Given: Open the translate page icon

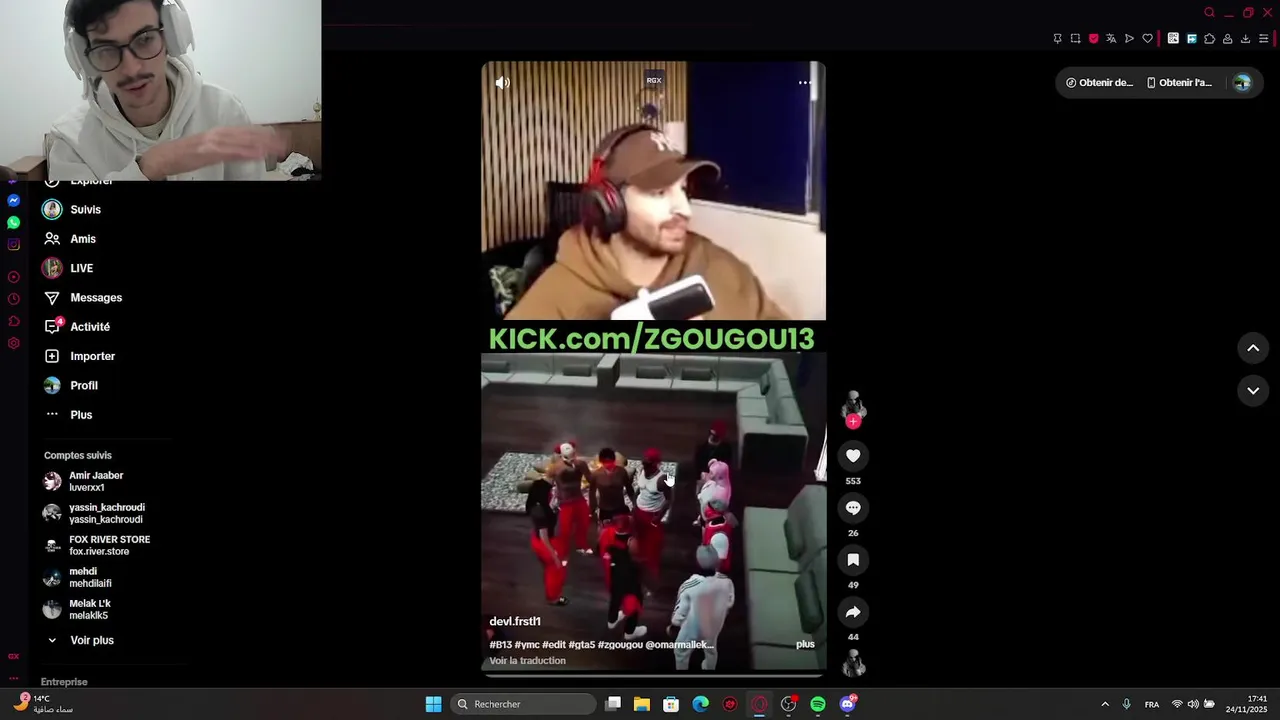Looking at the screenshot, I should [x=1111, y=39].
